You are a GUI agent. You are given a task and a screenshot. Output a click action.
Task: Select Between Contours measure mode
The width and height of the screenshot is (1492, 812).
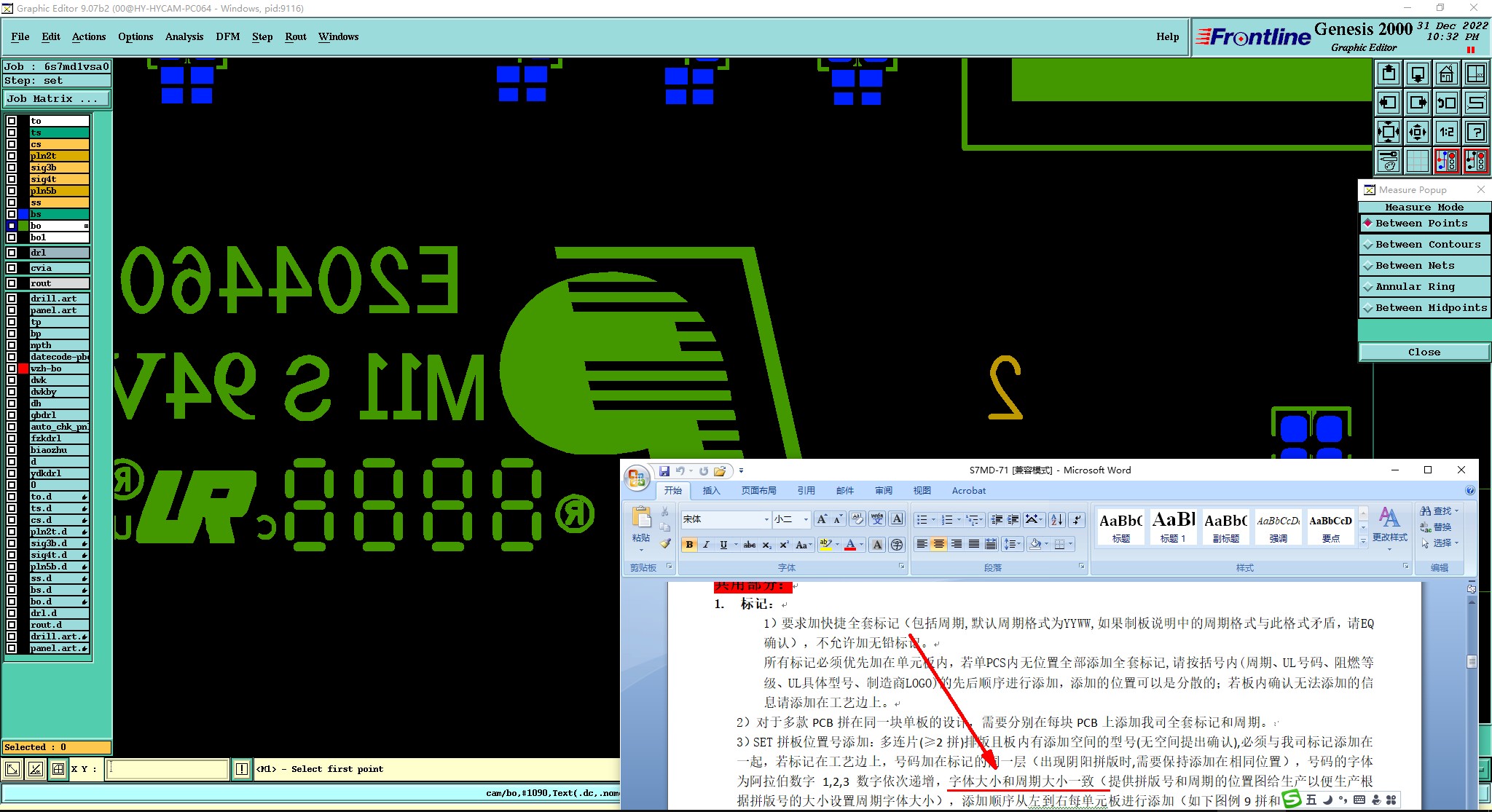tap(1424, 245)
